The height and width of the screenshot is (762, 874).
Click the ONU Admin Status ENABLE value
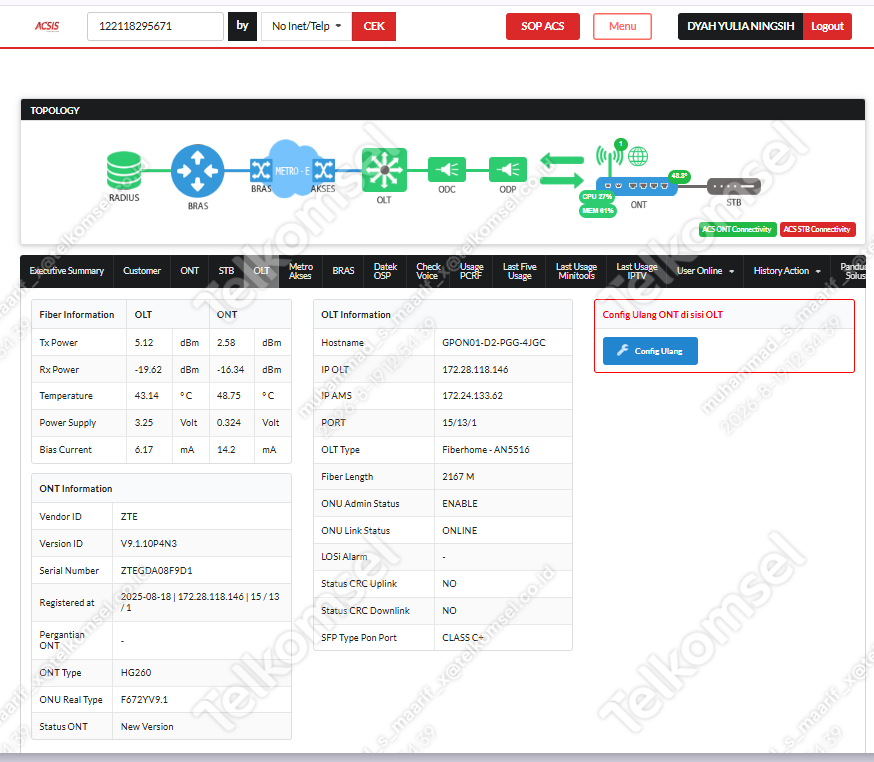(459, 504)
